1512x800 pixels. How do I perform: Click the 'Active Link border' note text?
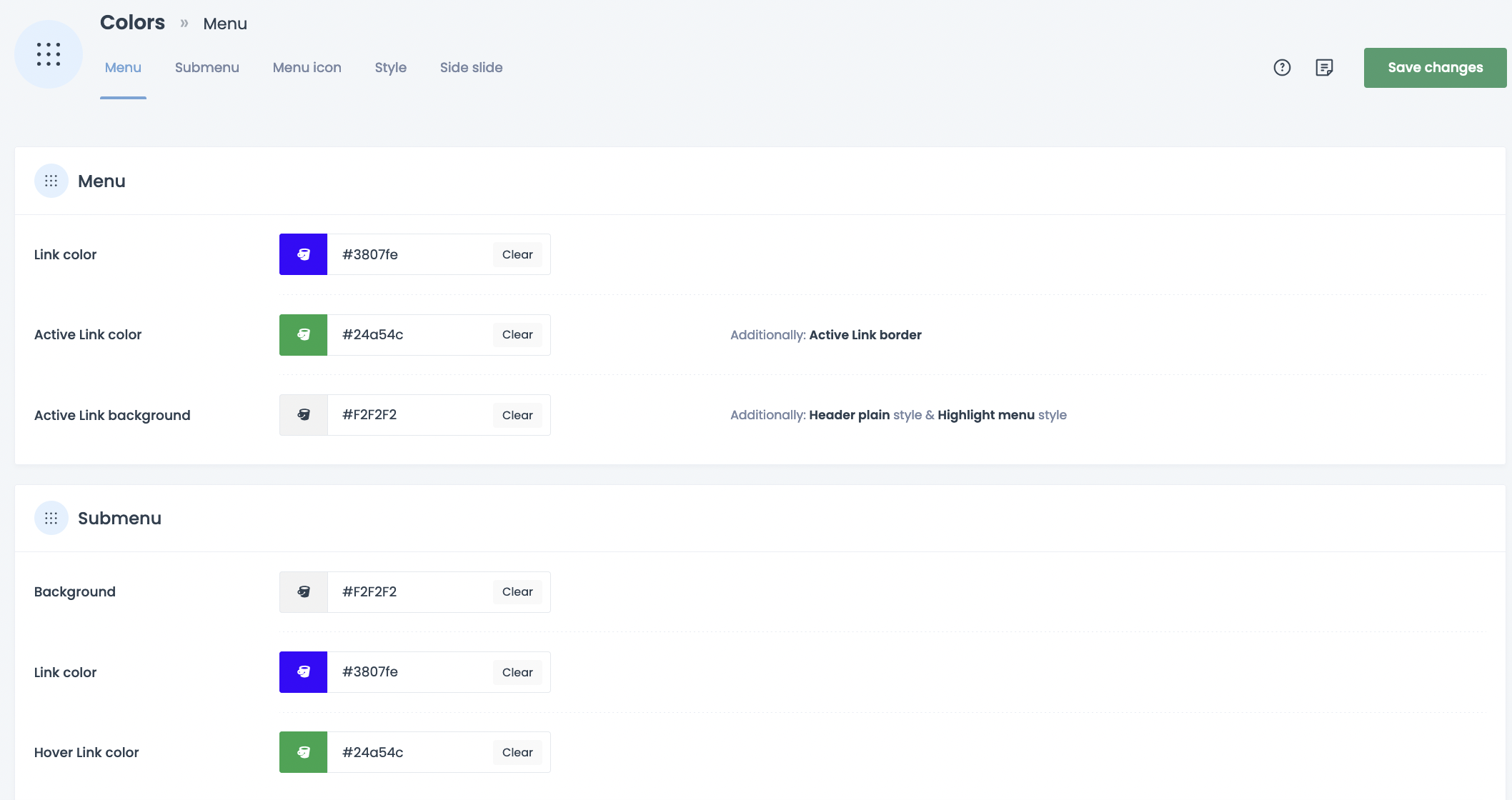tap(865, 335)
